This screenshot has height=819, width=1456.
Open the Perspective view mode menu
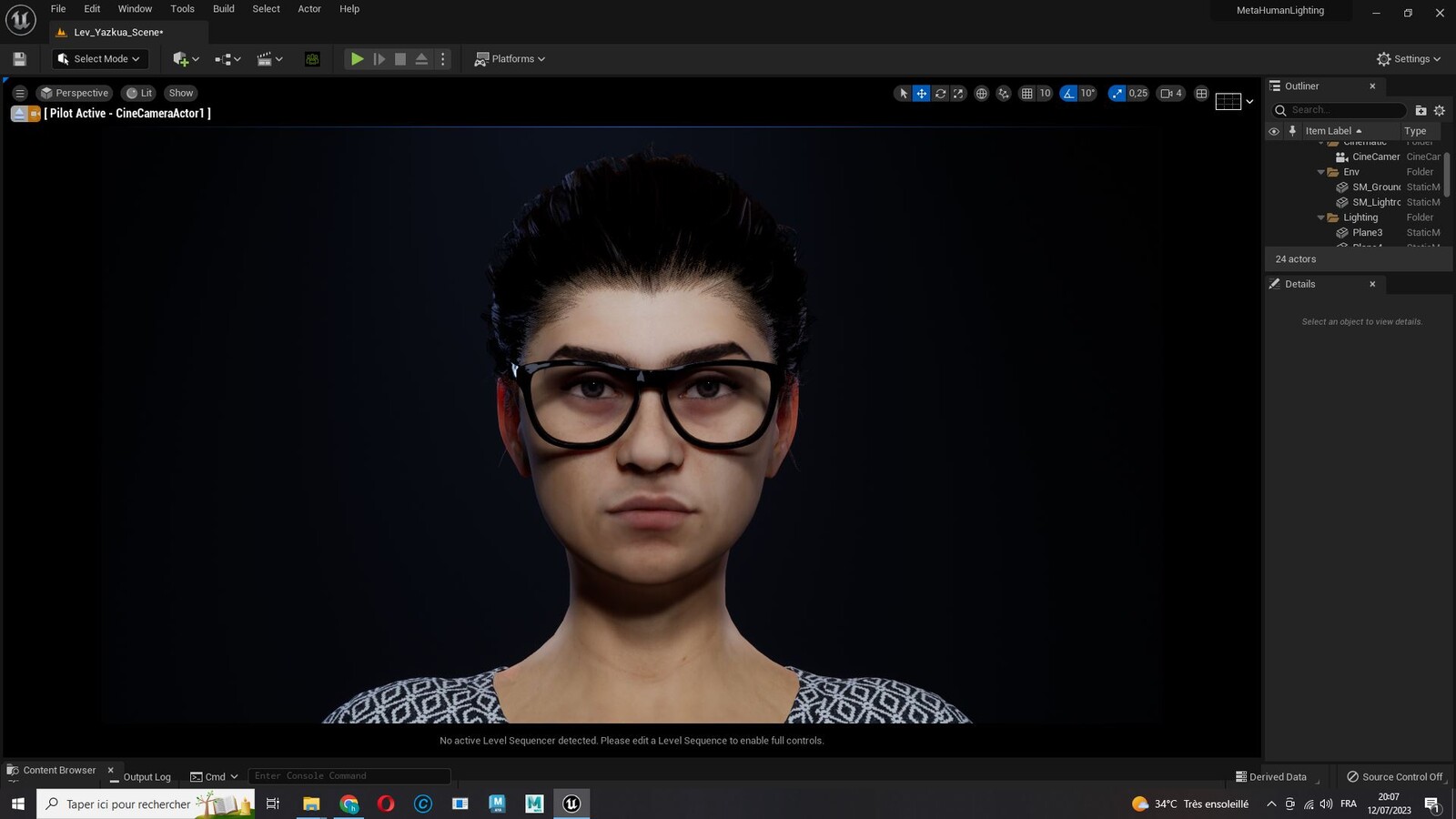point(75,93)
